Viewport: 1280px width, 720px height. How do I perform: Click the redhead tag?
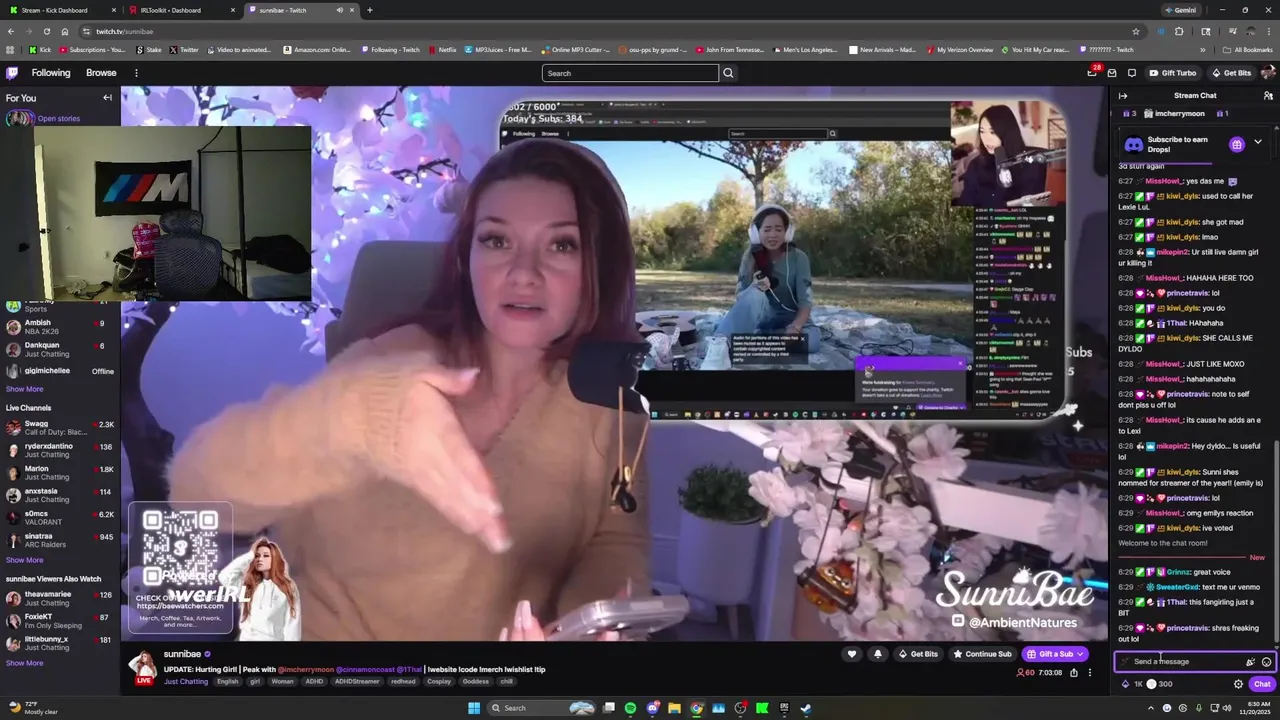click(403, 682)
